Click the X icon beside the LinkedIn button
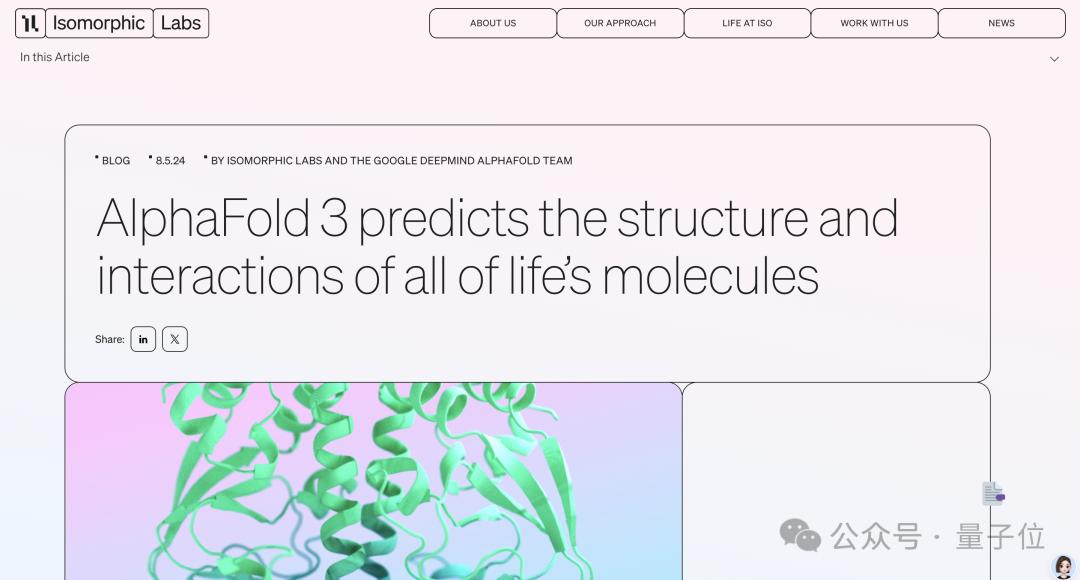Viewport: 1080px width, 580px height. 175,338
